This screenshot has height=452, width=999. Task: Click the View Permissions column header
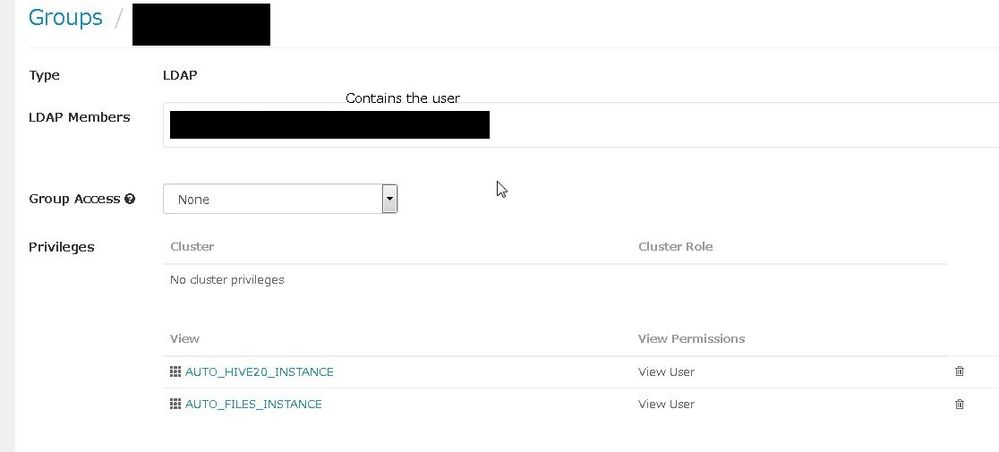(691, 339)
